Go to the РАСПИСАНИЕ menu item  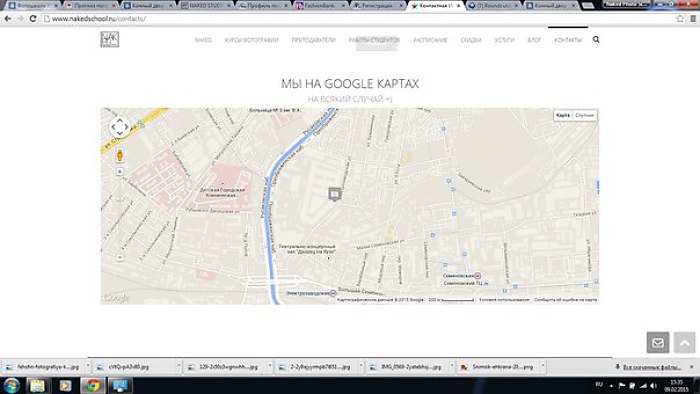coord(430,40)
